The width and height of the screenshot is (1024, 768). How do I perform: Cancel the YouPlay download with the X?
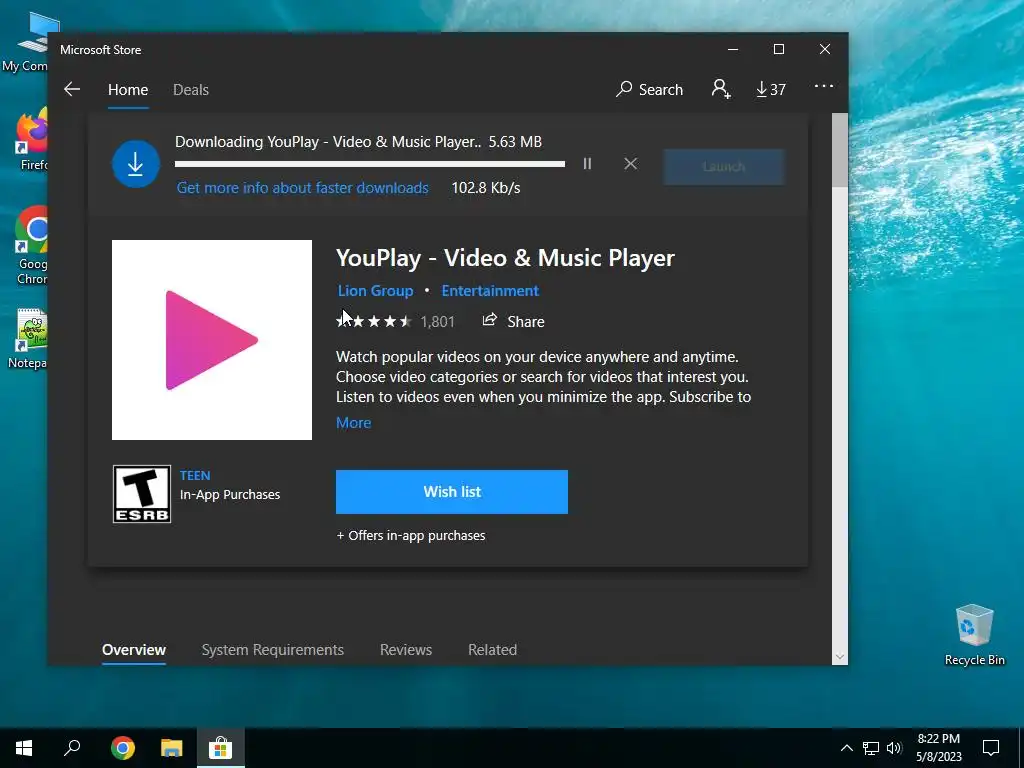(630, 164)
